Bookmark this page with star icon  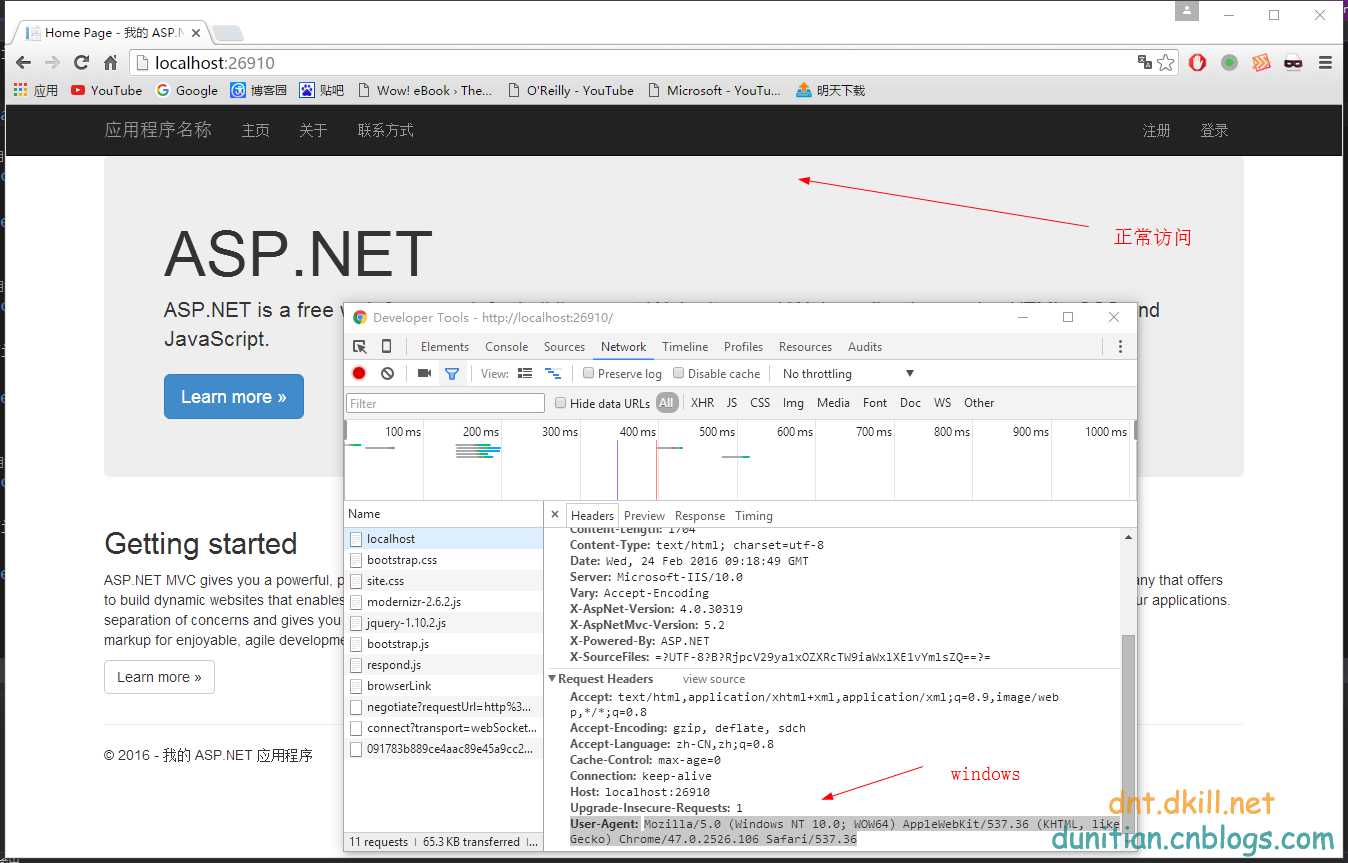coord(1166,62)
